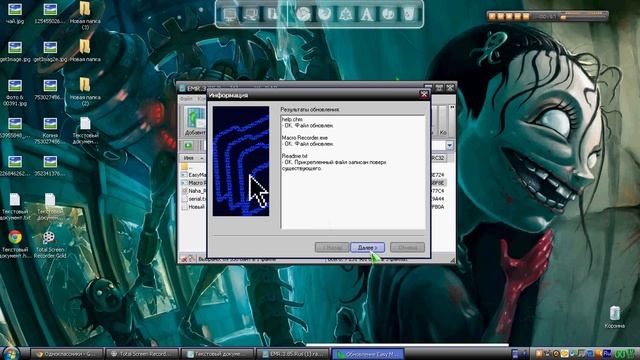This screenshot has height=360, width=640.
Task: Select the 226846262... image icon
Action: pyautogui.click(x=15, y=166)
